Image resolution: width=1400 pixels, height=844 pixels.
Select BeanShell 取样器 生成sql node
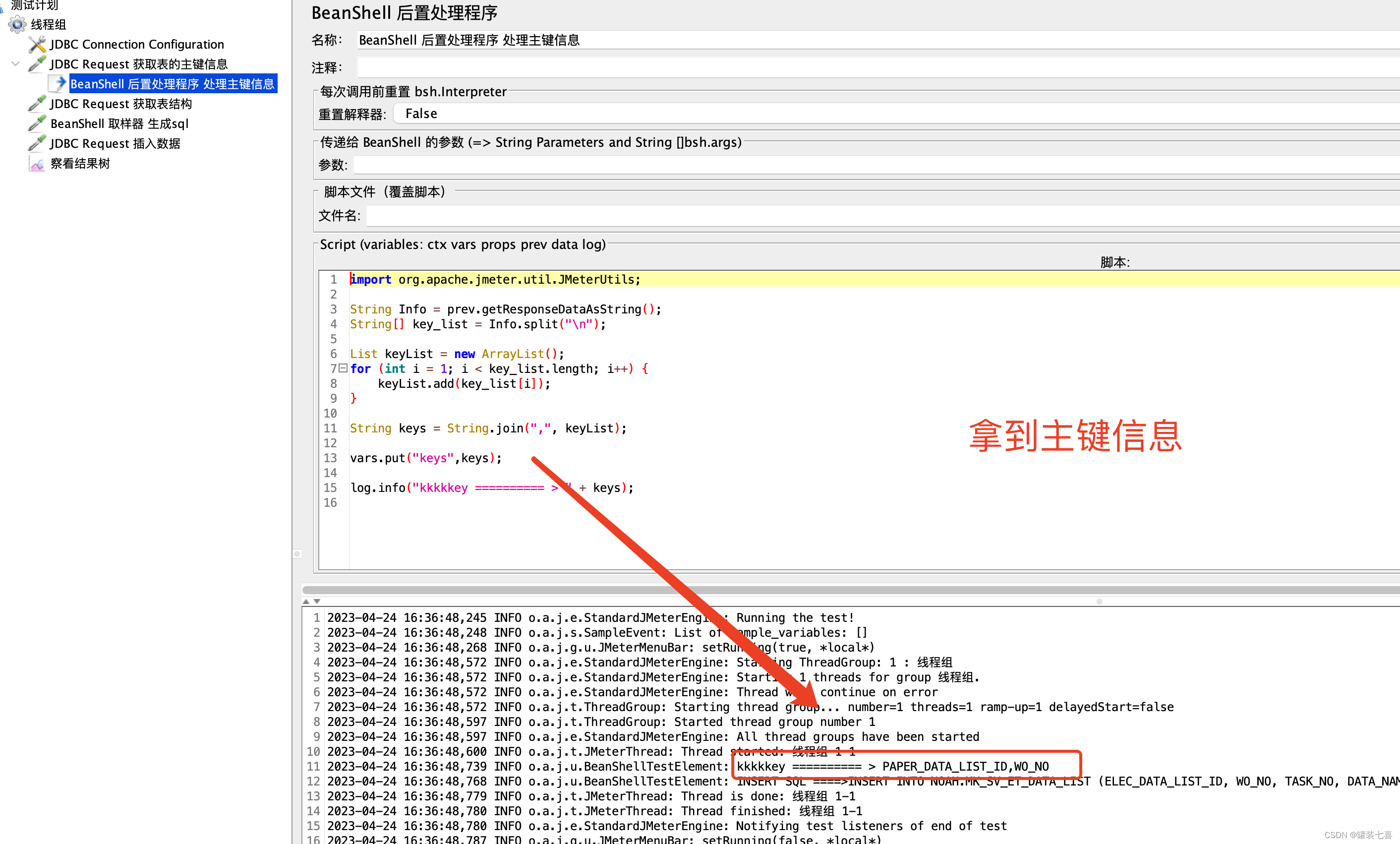tap(119, 124)
